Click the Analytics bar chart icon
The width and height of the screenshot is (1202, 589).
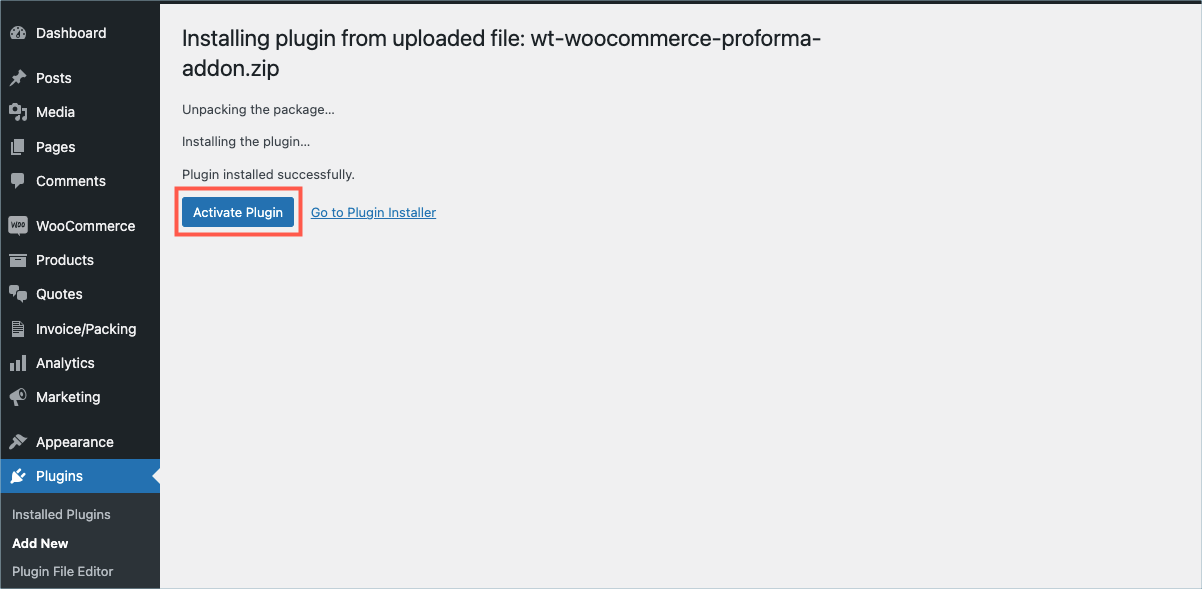pos(18,363)
